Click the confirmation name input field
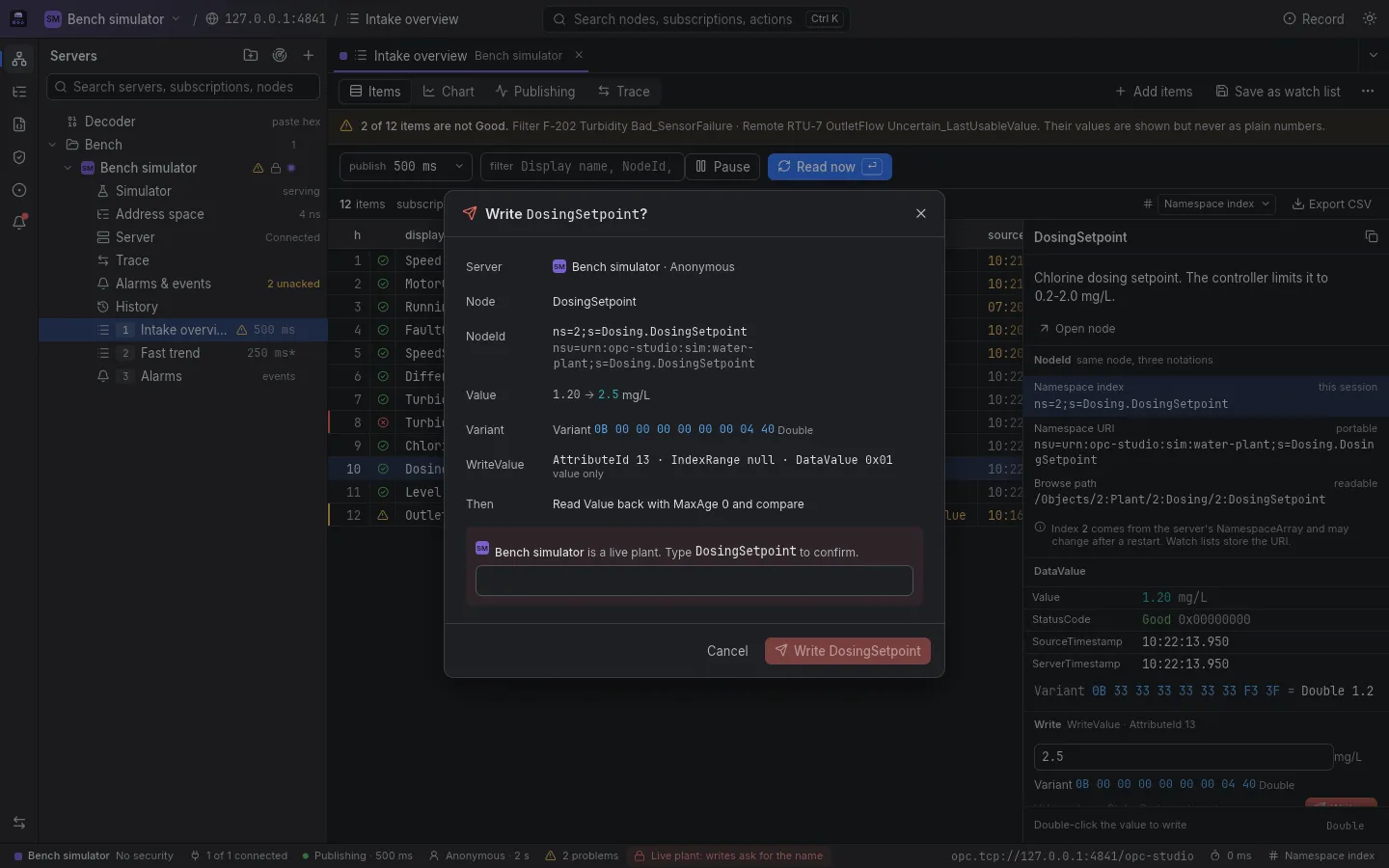 tap(694, 581)
